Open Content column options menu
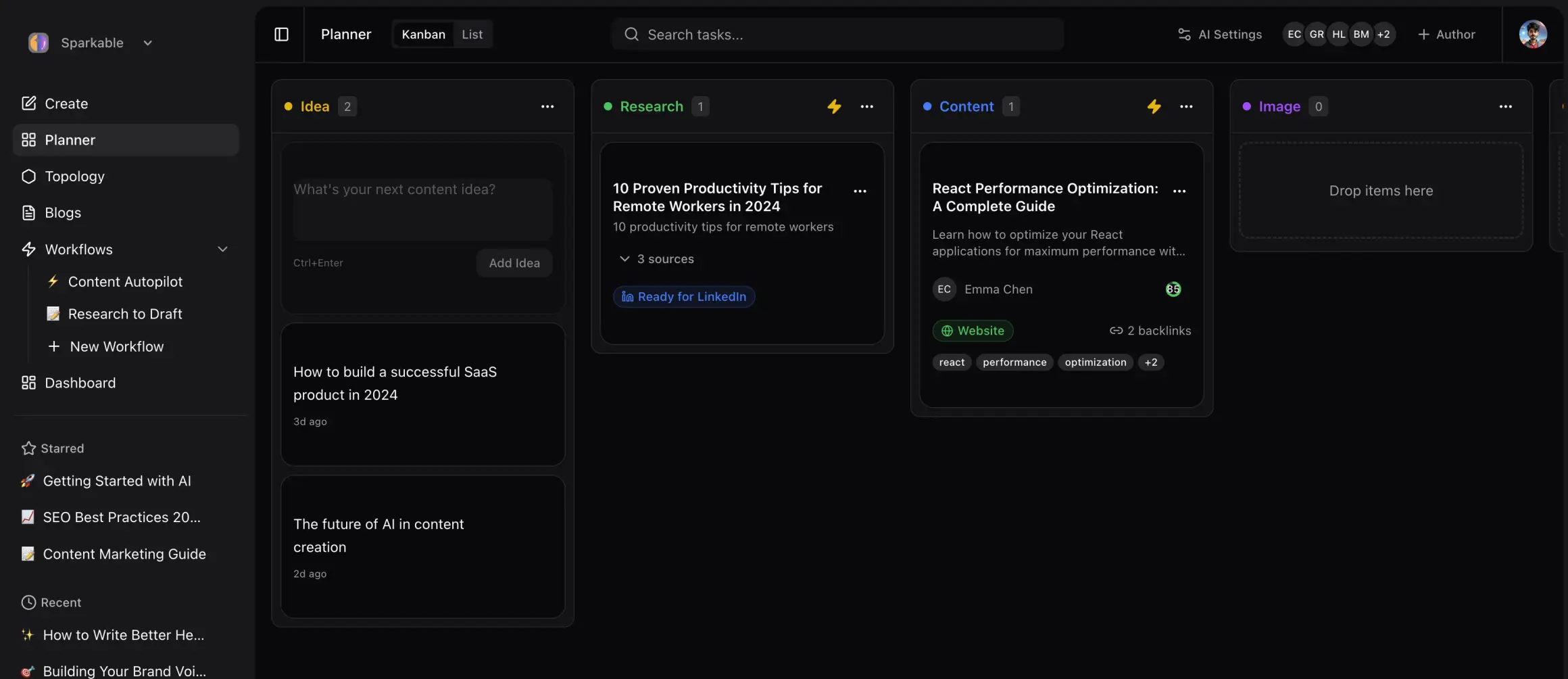The image size is (1568, 679). click(1186, 107)
